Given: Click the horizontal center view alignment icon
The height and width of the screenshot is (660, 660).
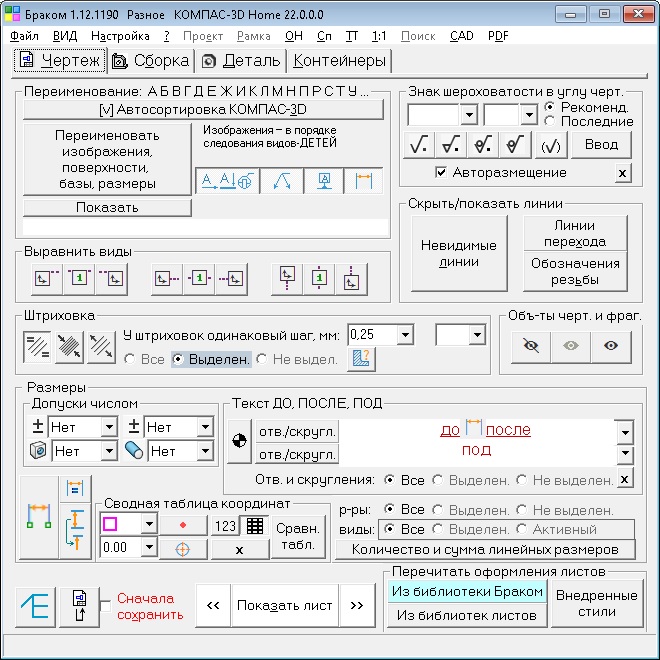Looking at the screenshot, I should click(x=199, y=279).
